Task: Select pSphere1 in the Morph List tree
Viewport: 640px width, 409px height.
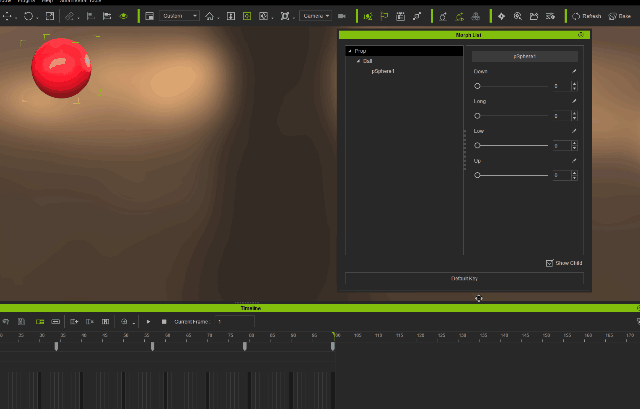Action: coord(383,71)
